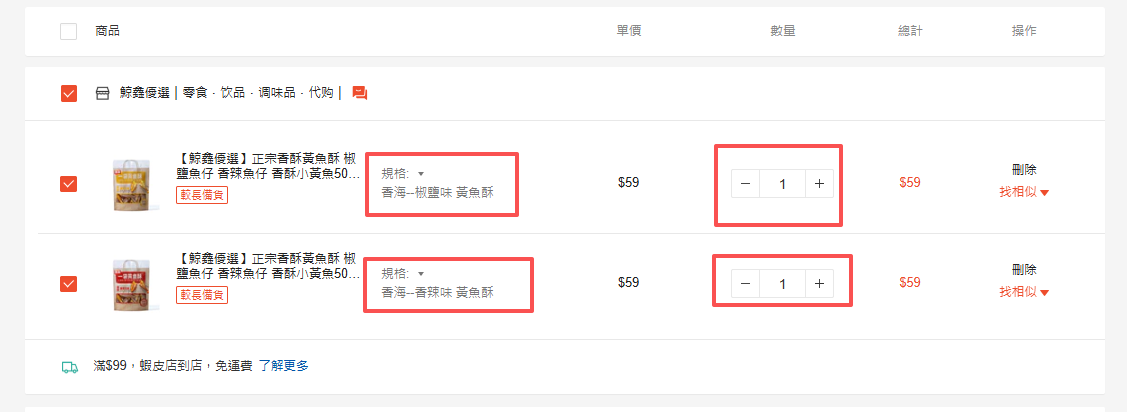Viewport: 1127px width, 412px height.
Task: Delete the 椒鹽味 黃魚酥 item via 刪除
Action: tap(1024, 170)
